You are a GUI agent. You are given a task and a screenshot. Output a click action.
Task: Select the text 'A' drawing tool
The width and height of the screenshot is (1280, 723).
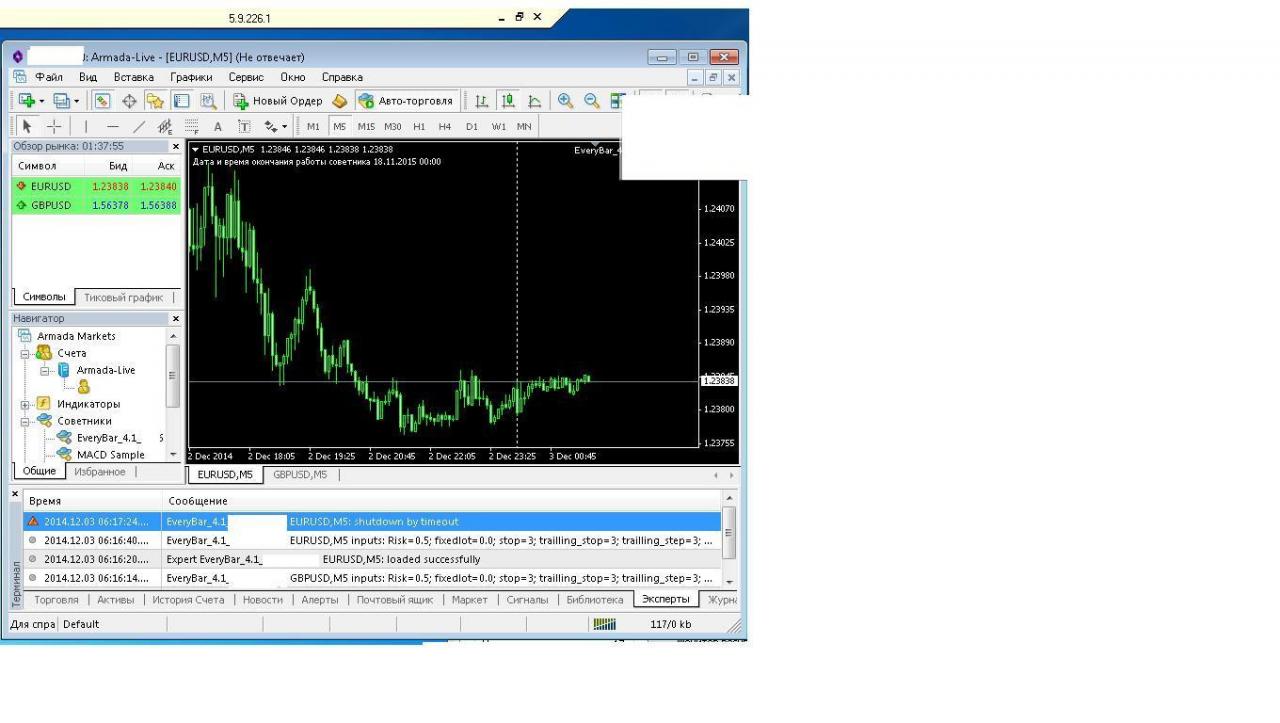(x=218, y=127)
